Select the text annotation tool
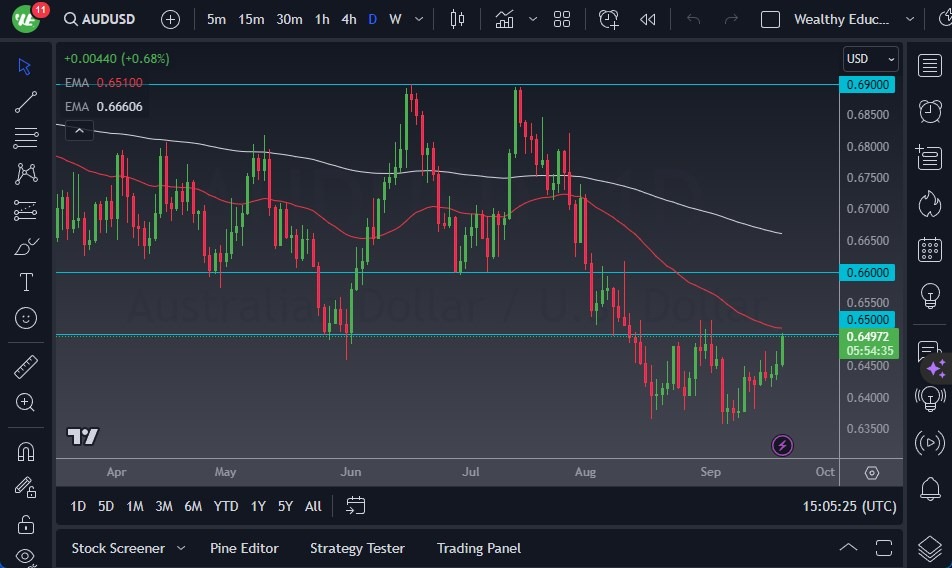This screenshot has width=952, height=568. point(26,282)
